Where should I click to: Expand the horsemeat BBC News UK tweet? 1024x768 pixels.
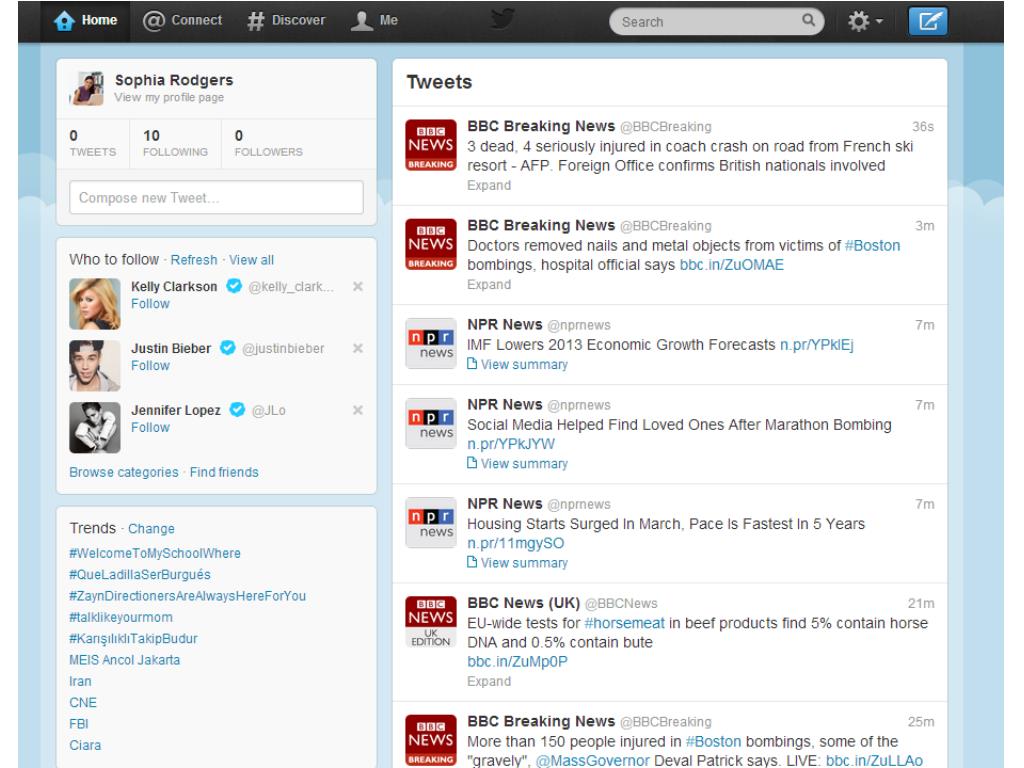(489, 682)
